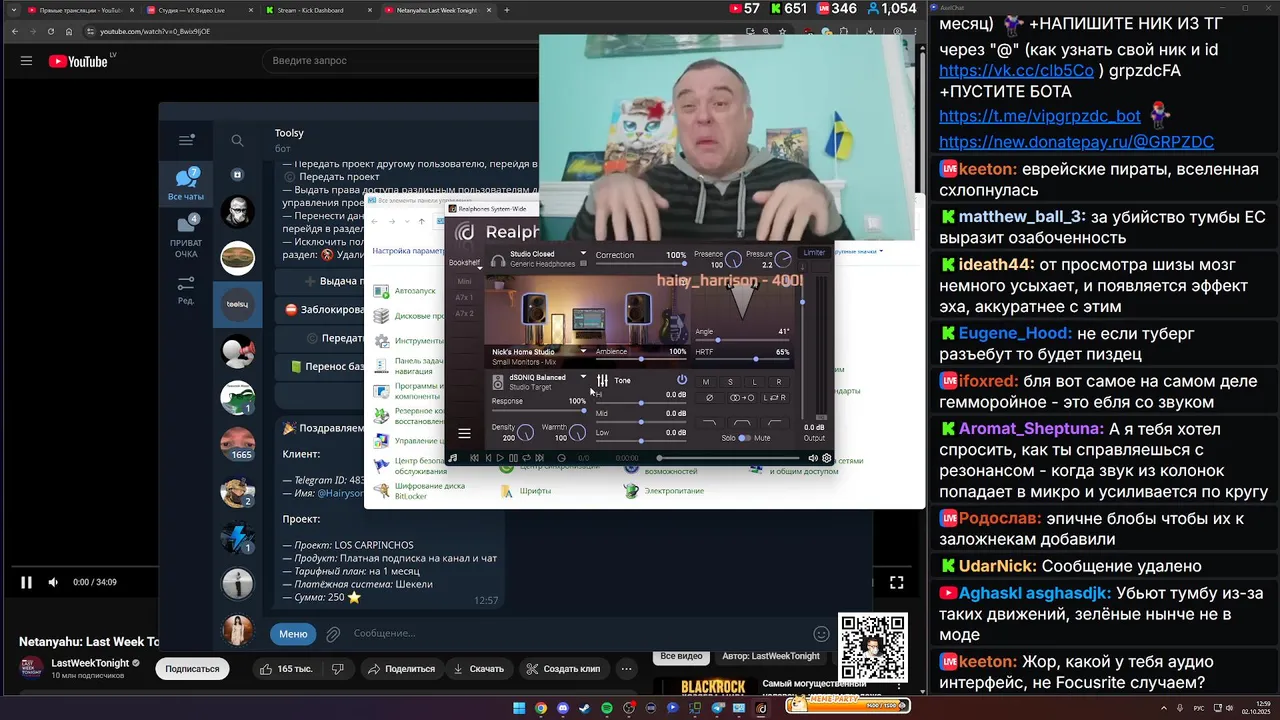Like the video (165 тыс.)
Viewport: 1280px width, 720px height.
287,669
